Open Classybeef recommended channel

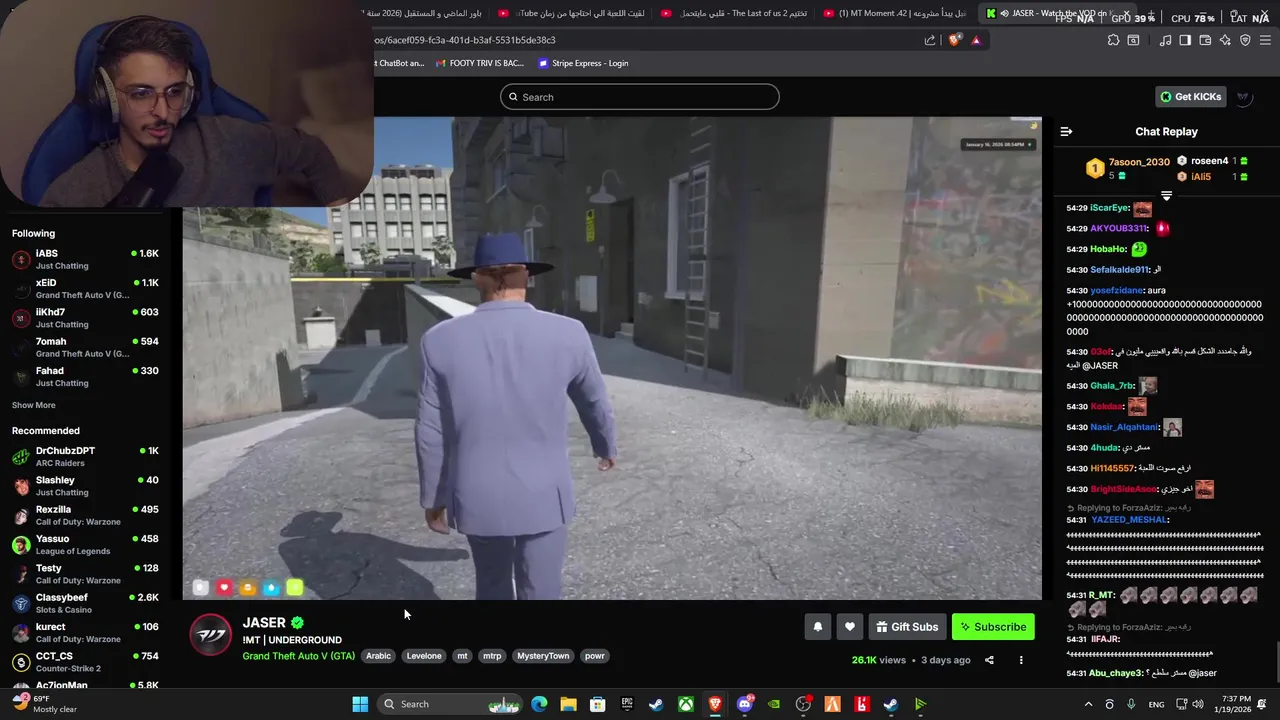pyautogui.click(x=85, y=603)
